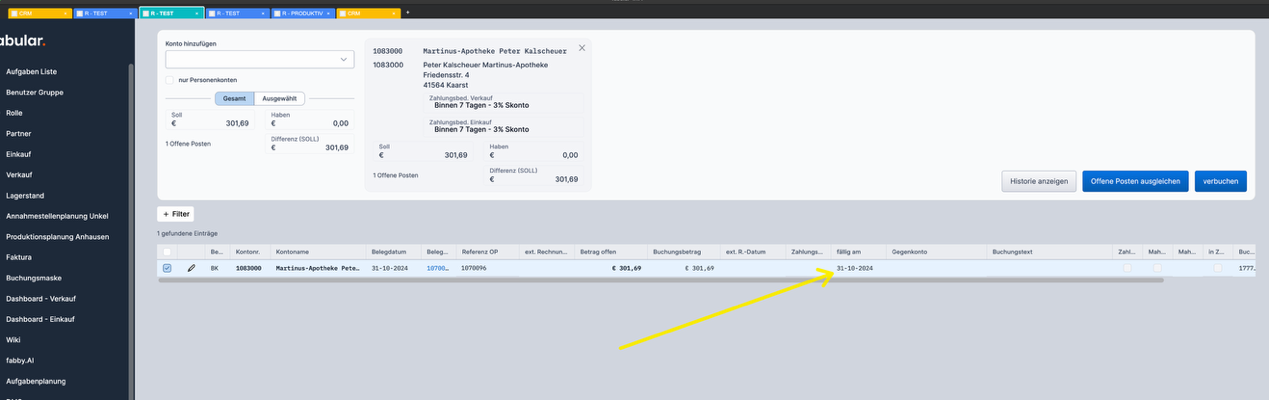The height and width of the screenshot is (400, 1269).
Task: Click the tabular logo in the sidebar
Action: 22,41
